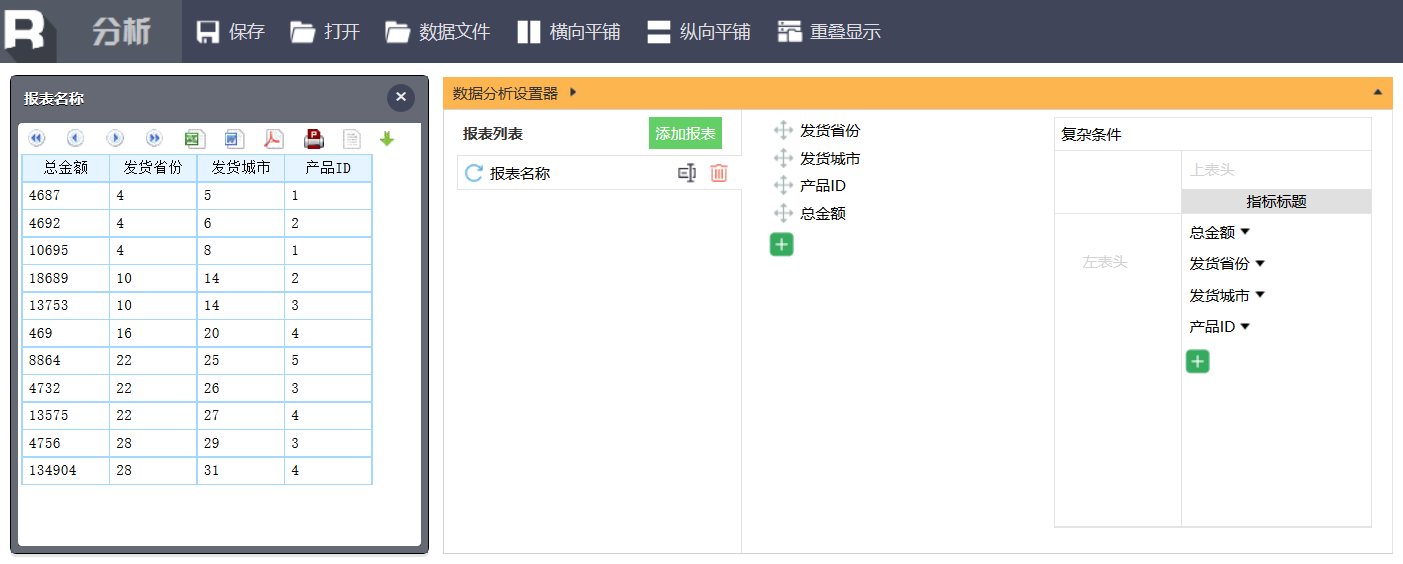
Task: Click the 发货省份 column header in the table
Action: 153,168
